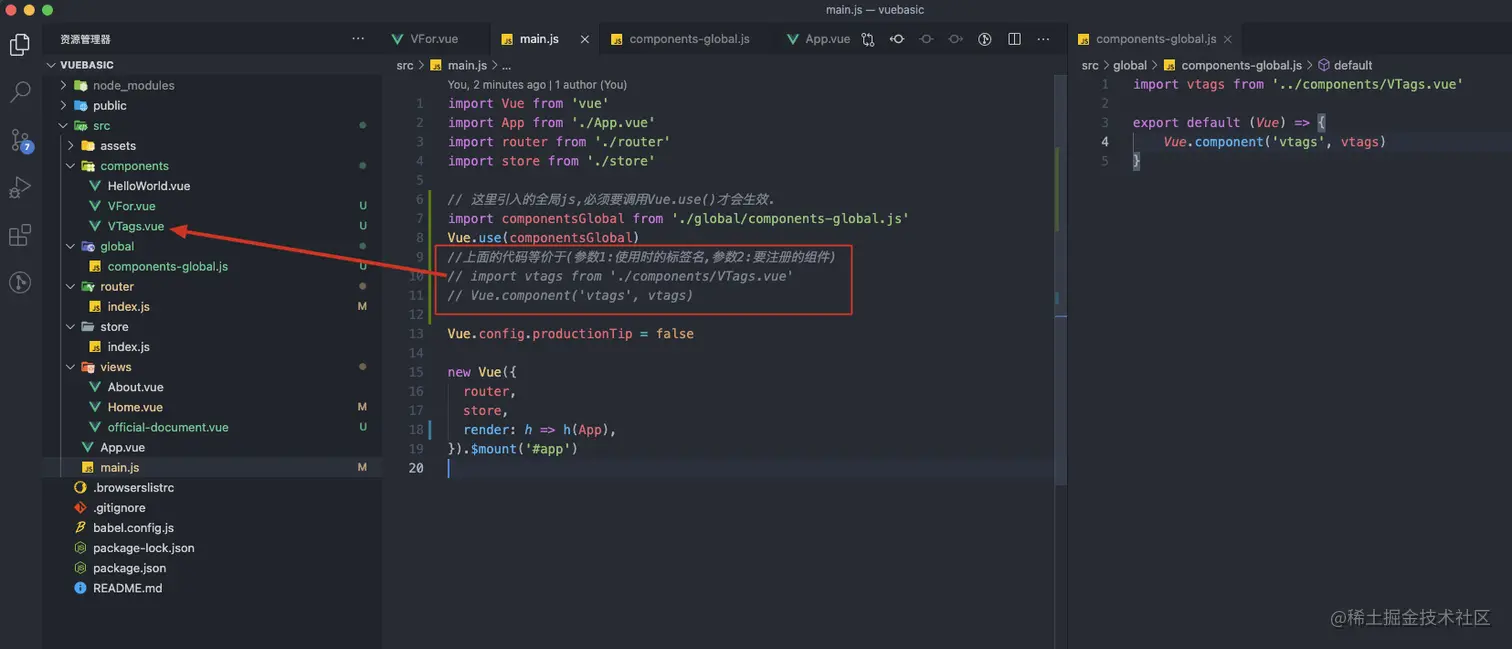This screenshot has height=649, width=1512.
Task: Open .browserslistrc file
Action: click(134, 488)
